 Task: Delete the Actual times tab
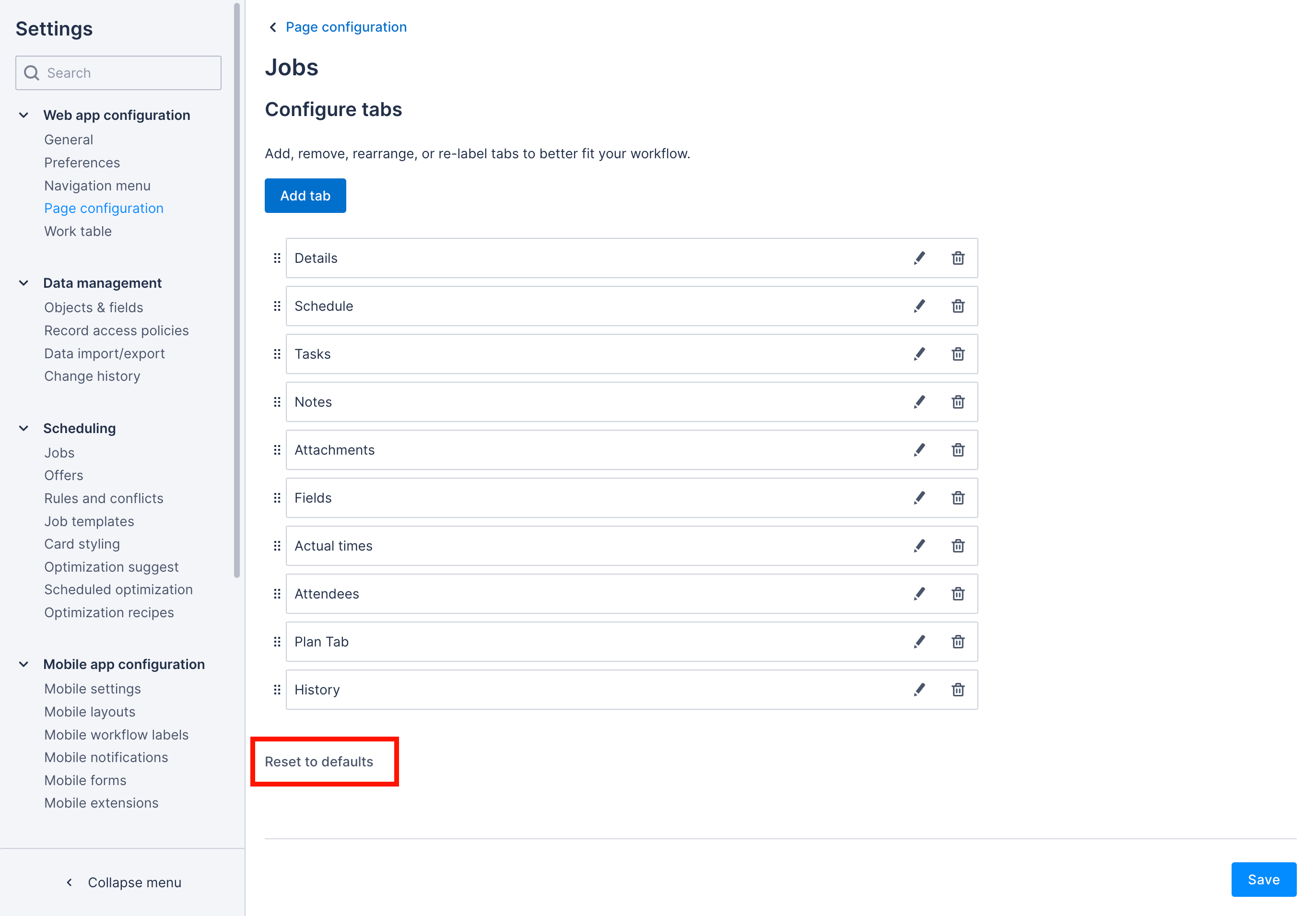(957, 546)
